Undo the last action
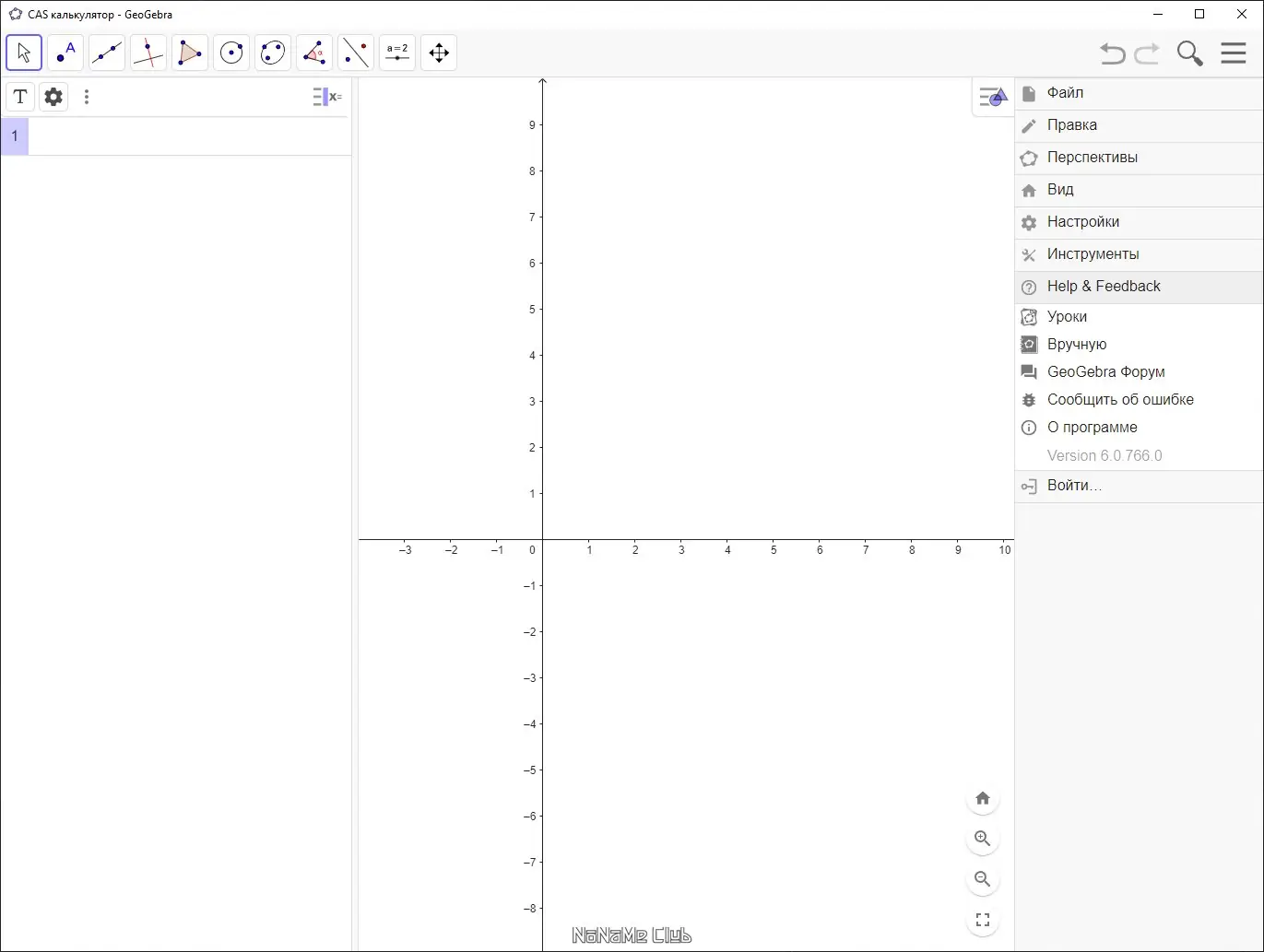Image resolution: width=1264 pixels, height=952 pixels. (1113, 53)
